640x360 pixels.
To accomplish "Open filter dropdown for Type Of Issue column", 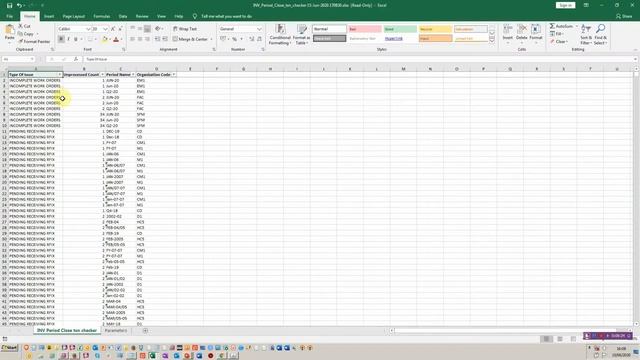I will click(60, 75).
